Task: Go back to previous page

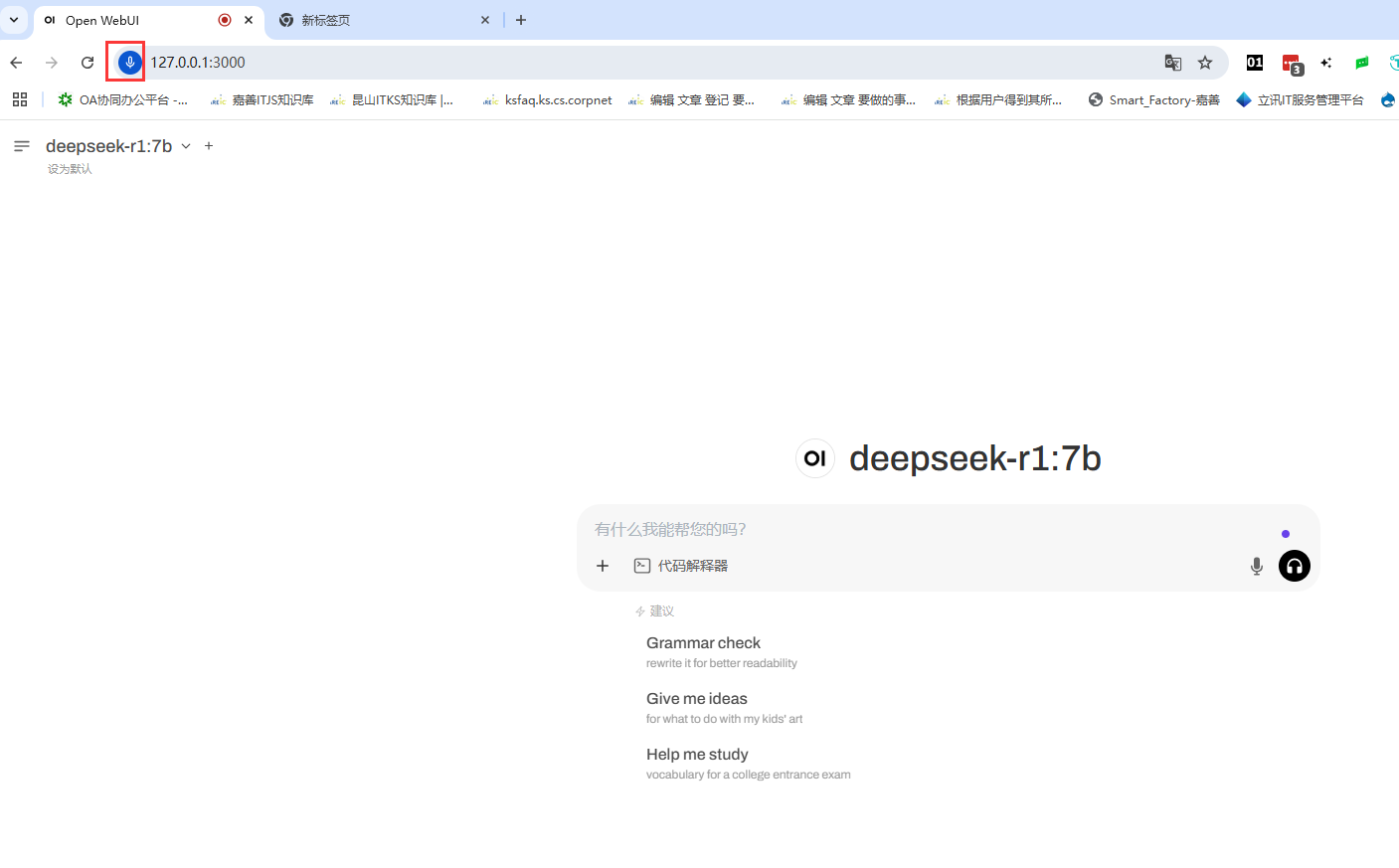Action: [x=17, y=63]
